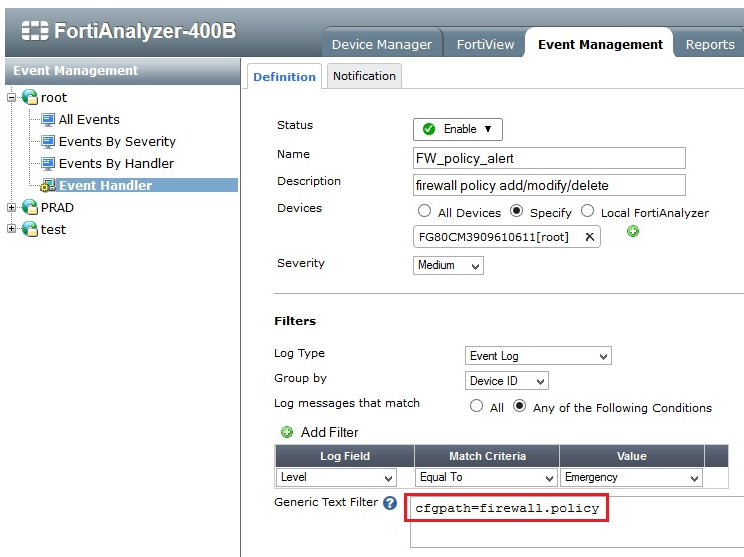Select Events By Handler in the tree
This screenshot has height=557, width=744.
(x=116, y=163)
